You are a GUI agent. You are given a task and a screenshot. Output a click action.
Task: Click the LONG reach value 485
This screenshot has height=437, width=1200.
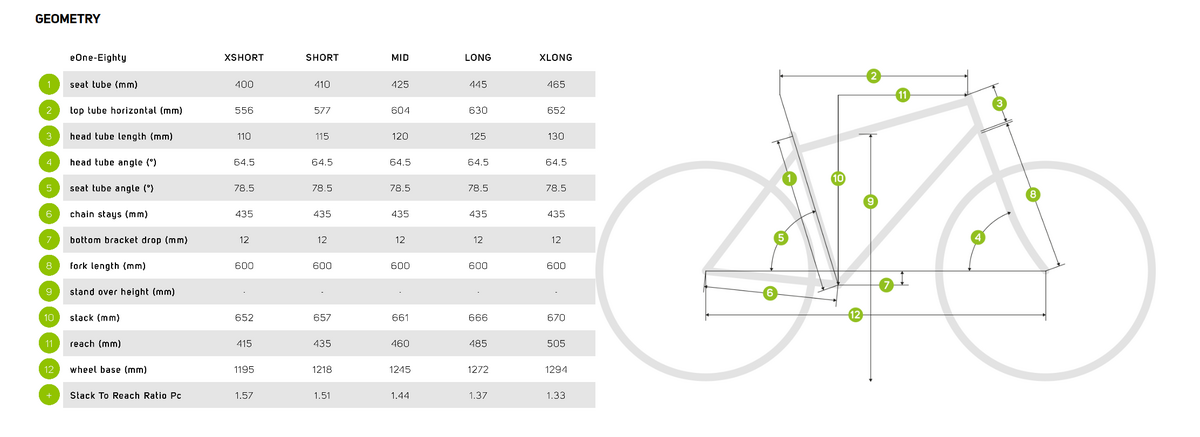478,344
